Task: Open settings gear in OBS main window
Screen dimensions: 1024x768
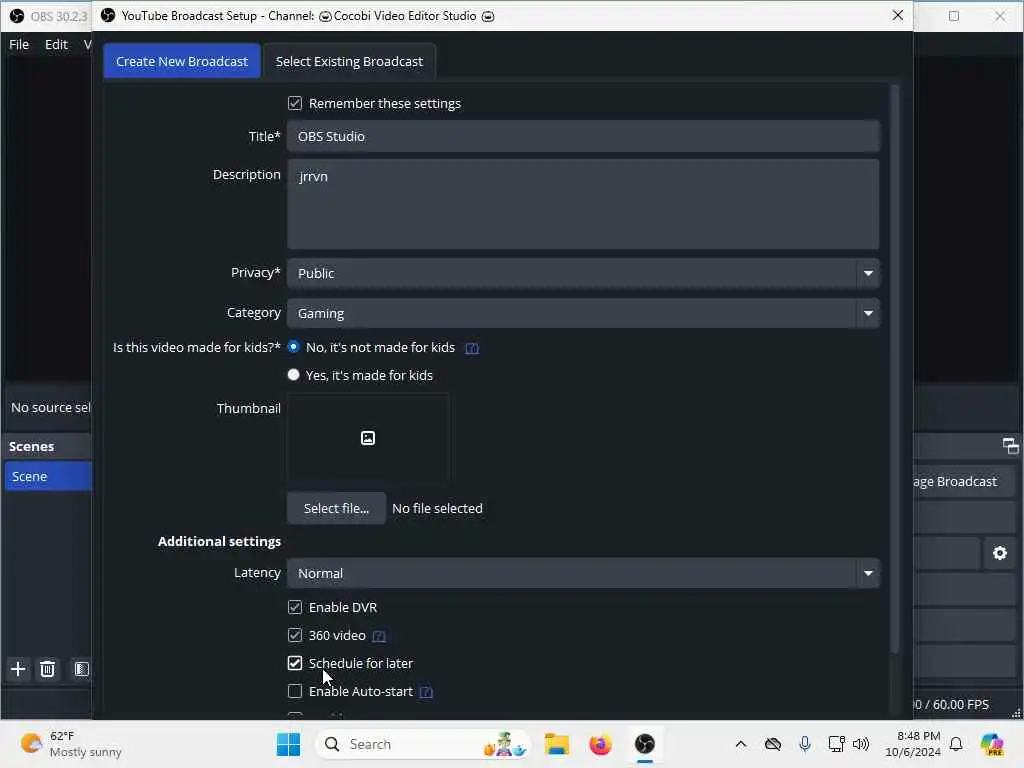Action: (x=1000, y=553)
